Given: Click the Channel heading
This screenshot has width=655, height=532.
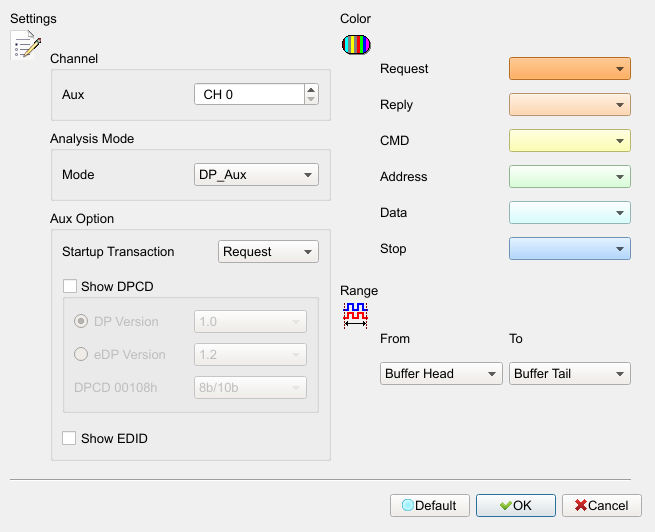Looking at the screenshot, I should point(74,58).
